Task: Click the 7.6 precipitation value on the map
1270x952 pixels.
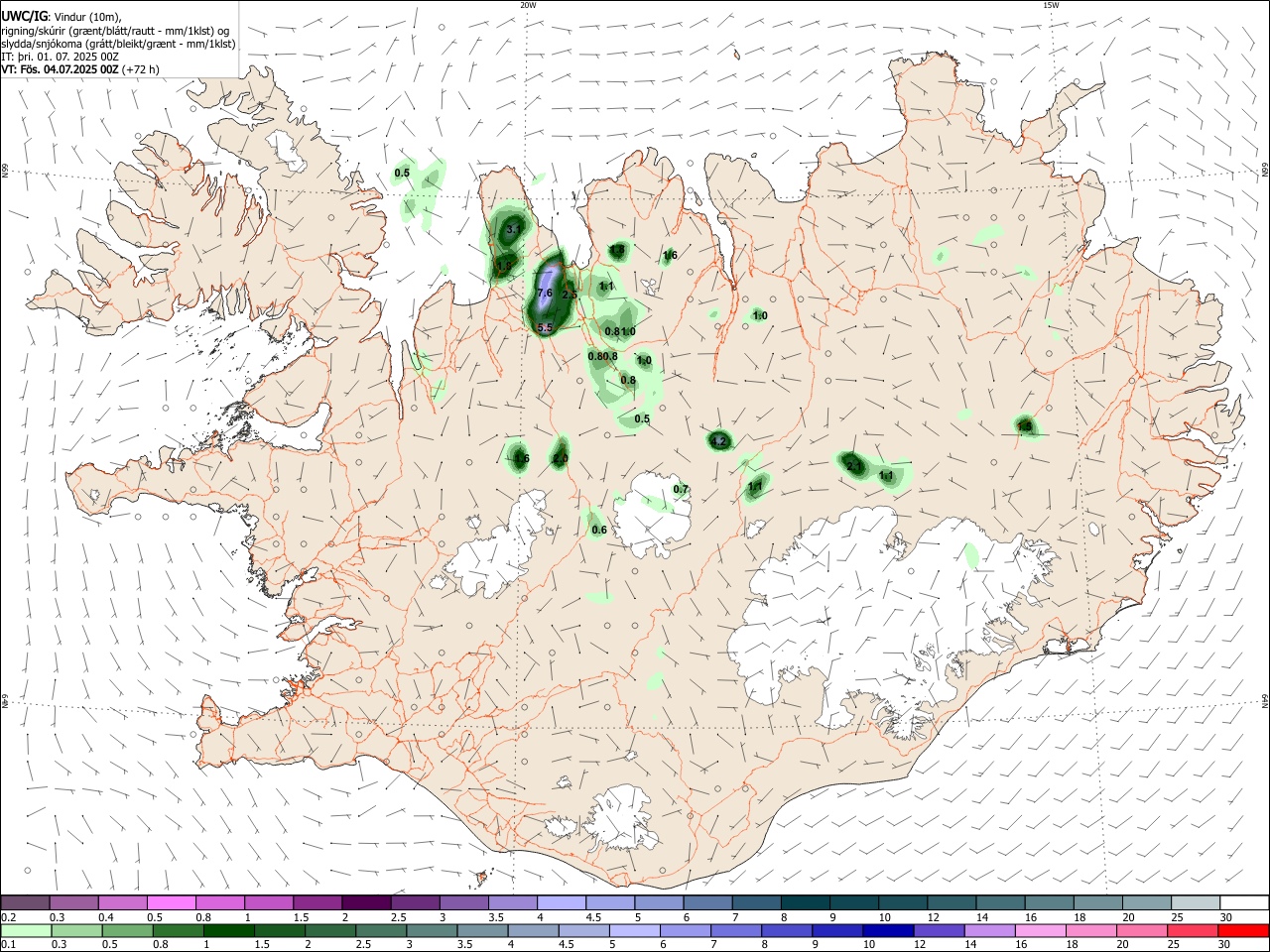Action: coord(544,294)
